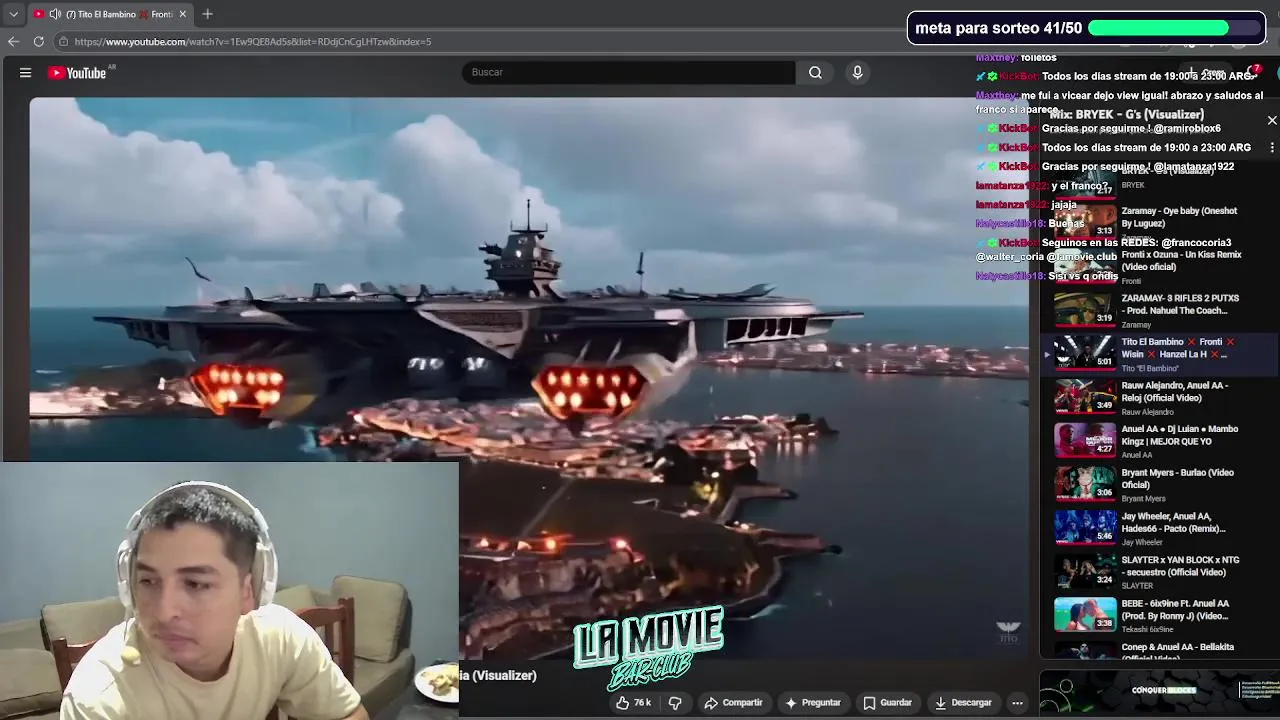The image size is (1280, 720).
Task: Mute tab via the speaker icon
Action: (54, 14)
